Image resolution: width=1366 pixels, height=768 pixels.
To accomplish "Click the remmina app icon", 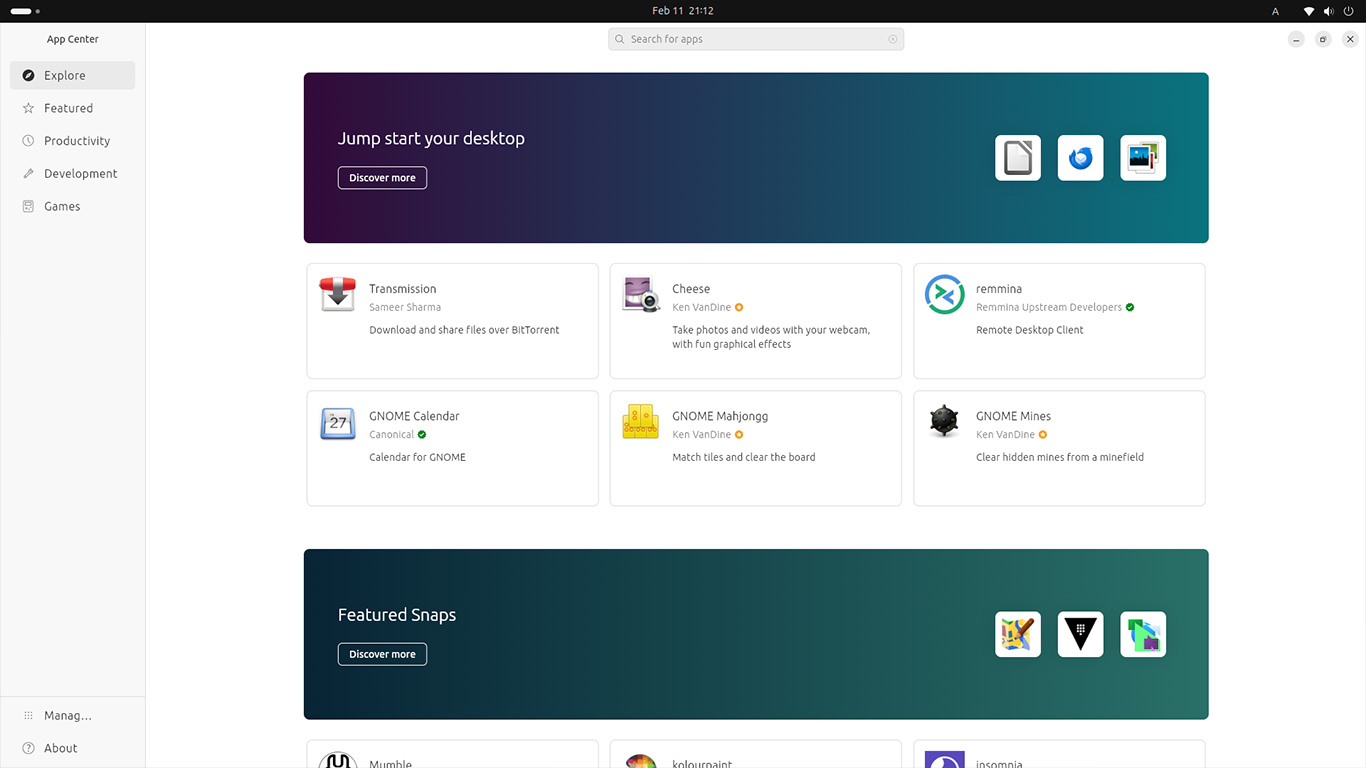I will pyautogui.click(x=944, y=295).
